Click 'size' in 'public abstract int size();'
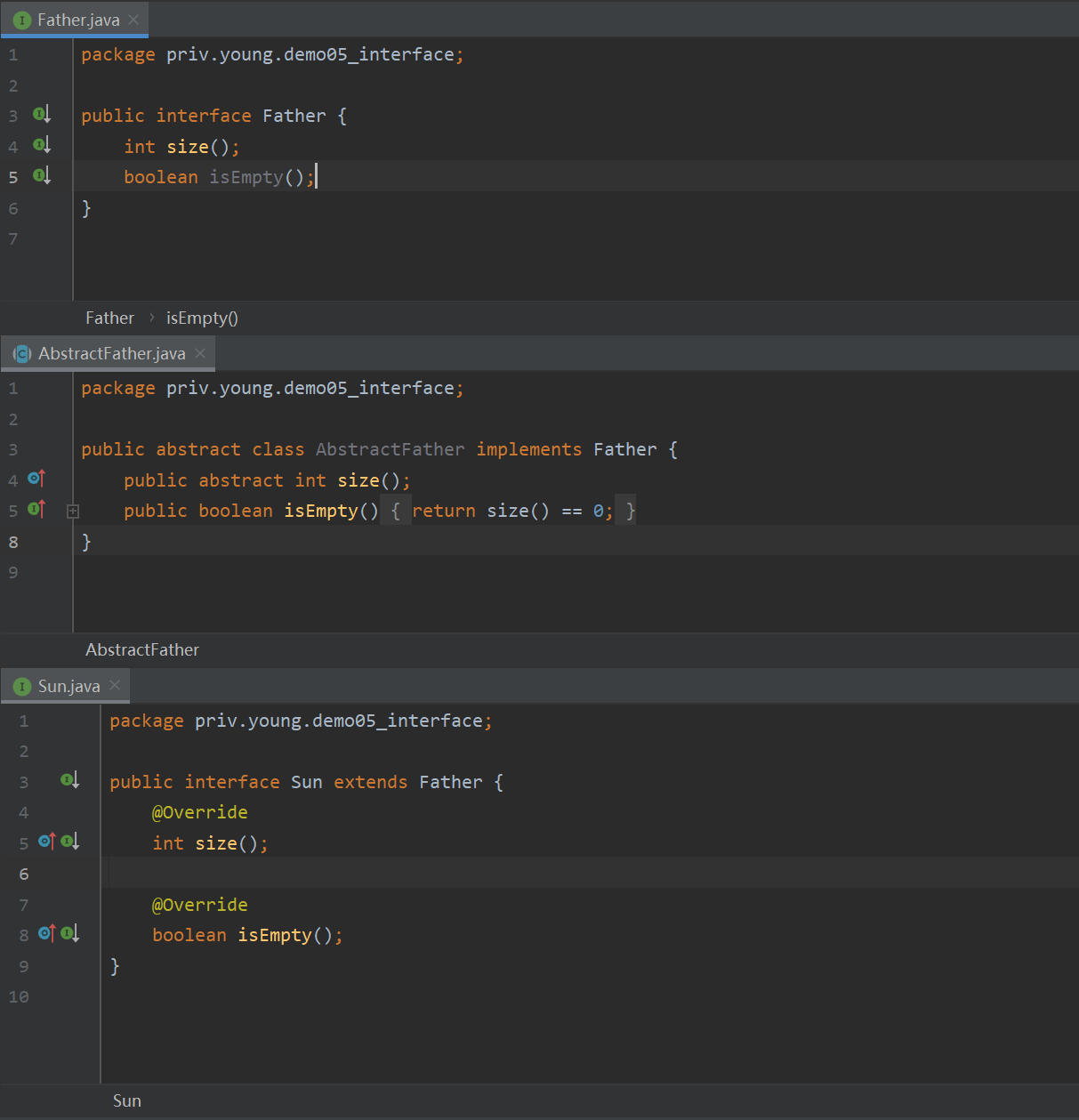The width and height of the screenshot is (1079, 1120). (x=358, y=480)
